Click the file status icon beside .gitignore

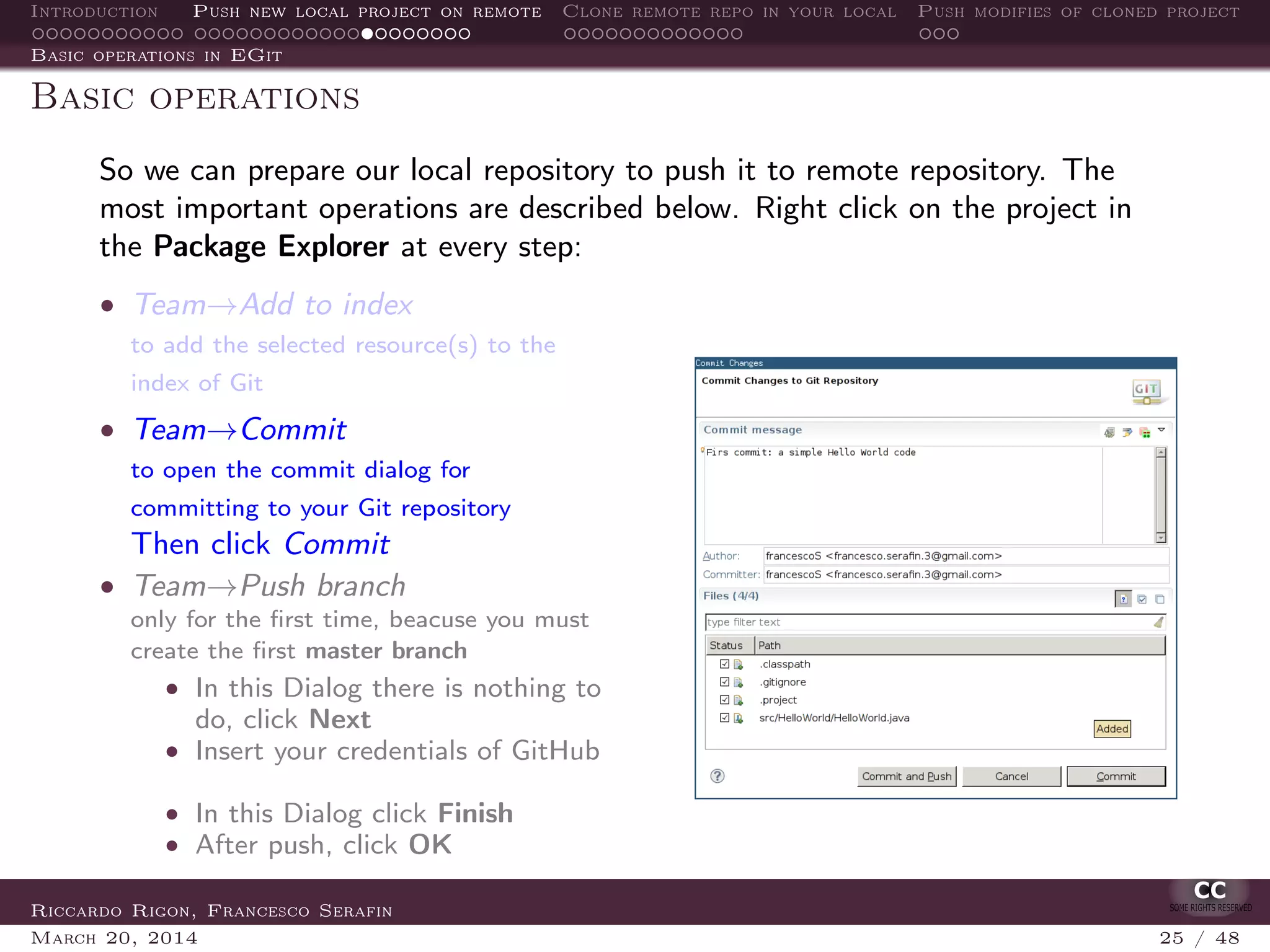739,682
